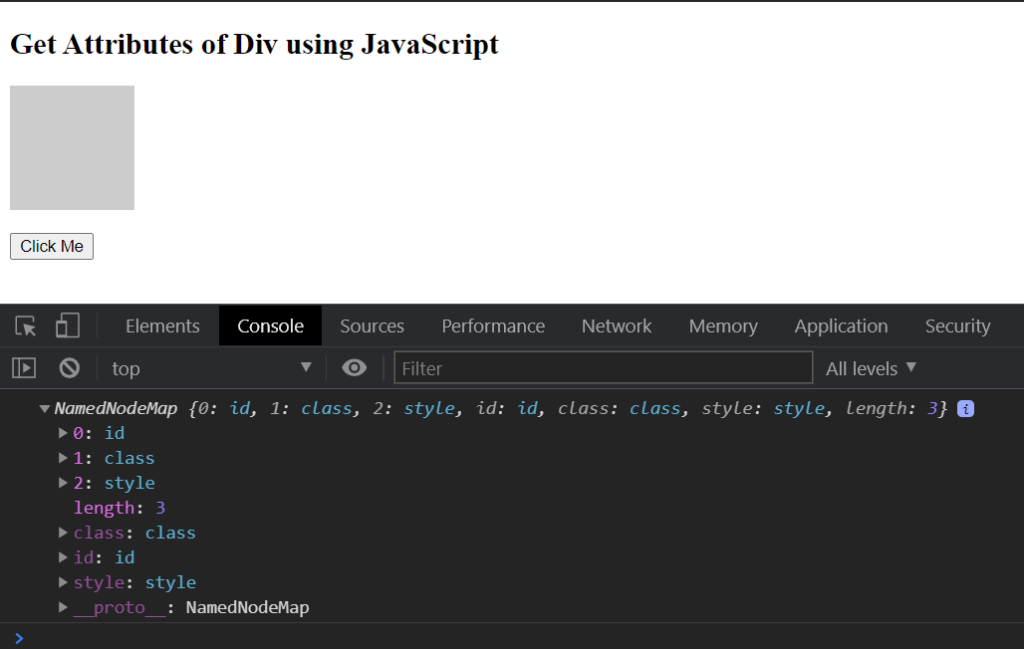1024x649 pixels.
Task: Open the JavaScript context dropdown arrow
Action: coord(307,368)
